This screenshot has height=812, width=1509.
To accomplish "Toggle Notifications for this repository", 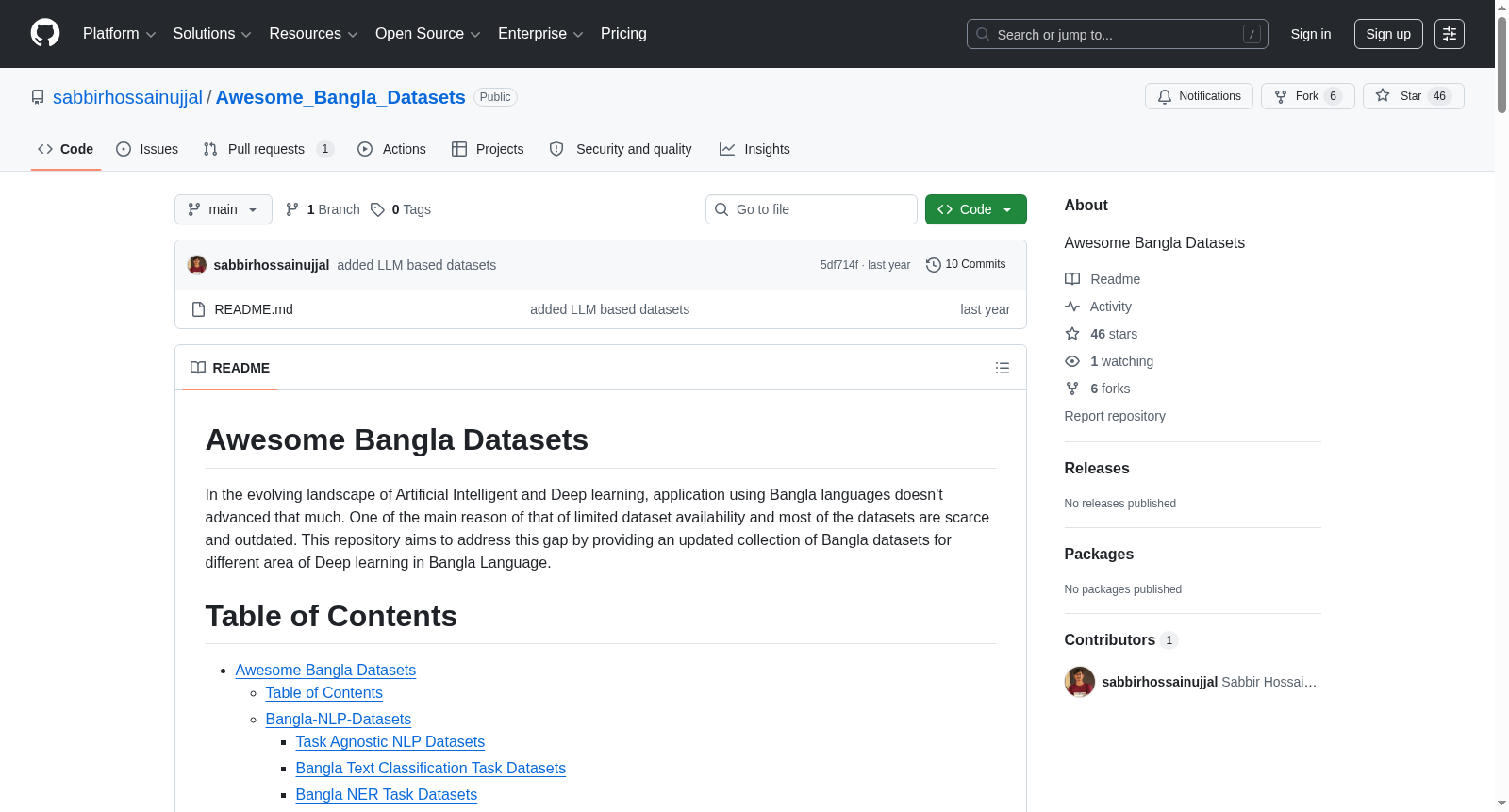I will [x=1199, y=96].
